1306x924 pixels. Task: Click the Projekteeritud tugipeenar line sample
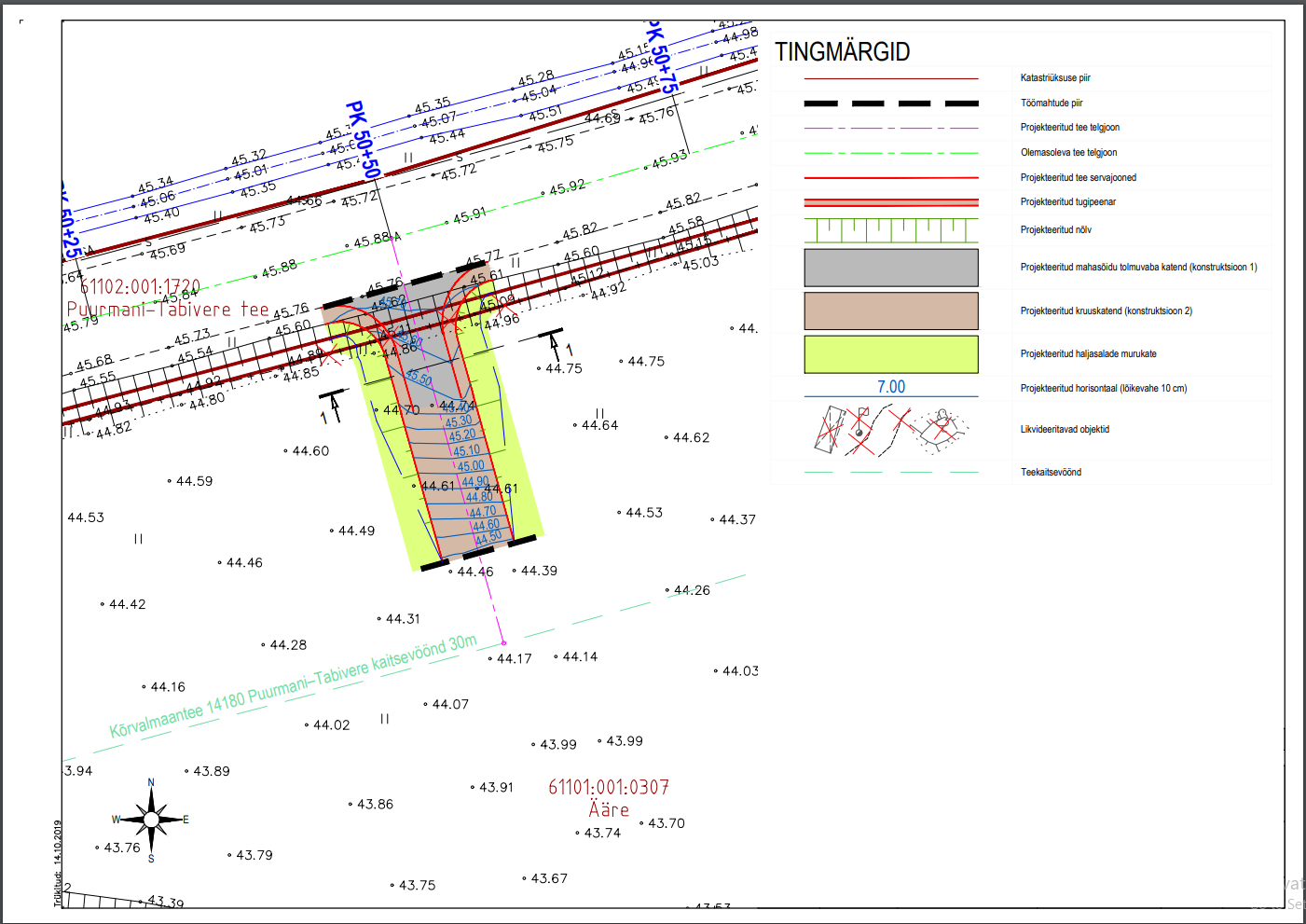tap(891, 202)
